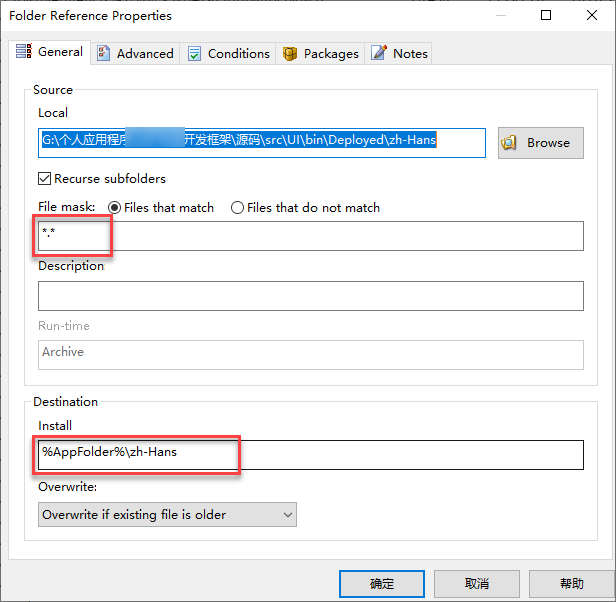Click the Advanced tab icon
This screenshot has width=616, height=602.
(103, 53)
